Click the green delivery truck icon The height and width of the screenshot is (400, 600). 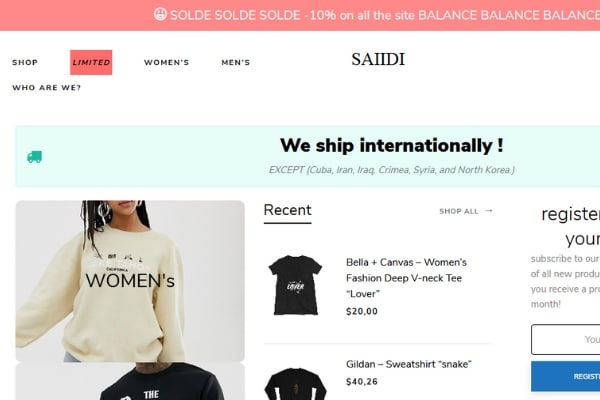(x=34, y=157)
